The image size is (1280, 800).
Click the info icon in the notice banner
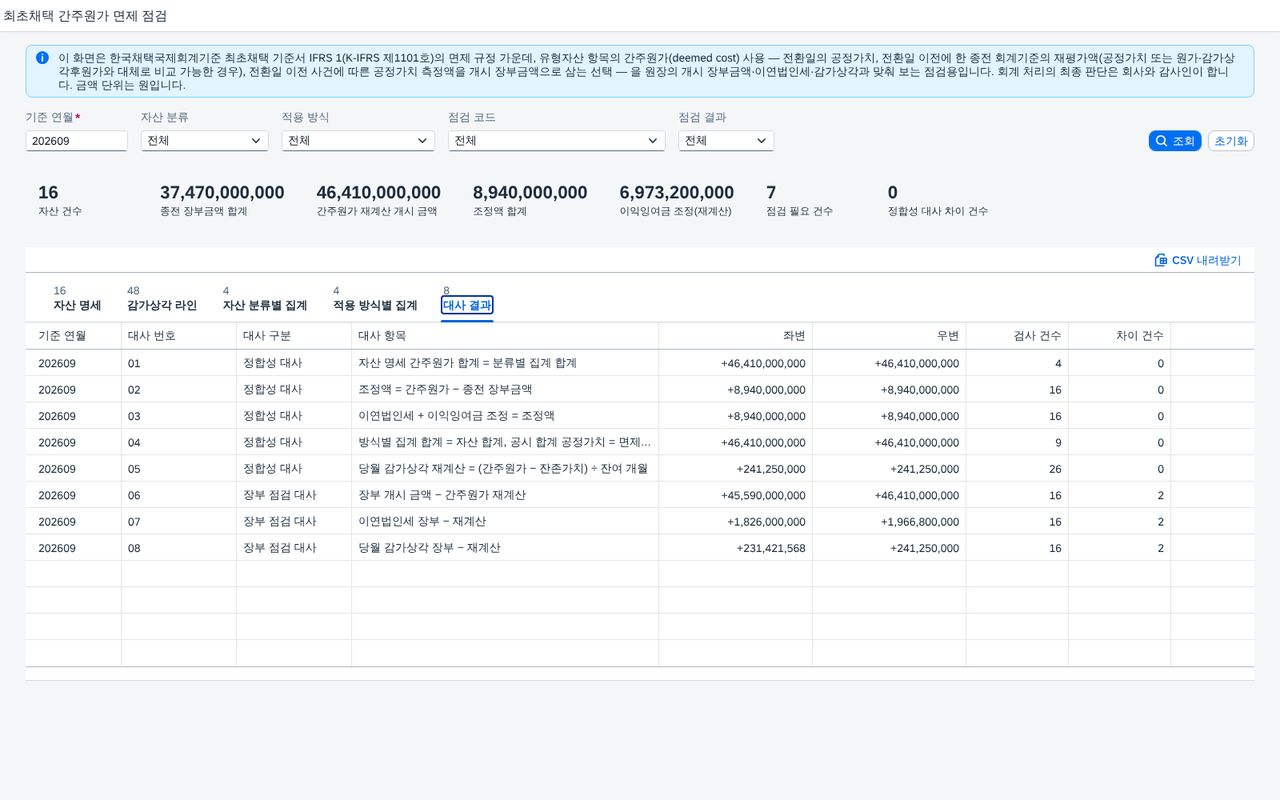tap(42, 58)
